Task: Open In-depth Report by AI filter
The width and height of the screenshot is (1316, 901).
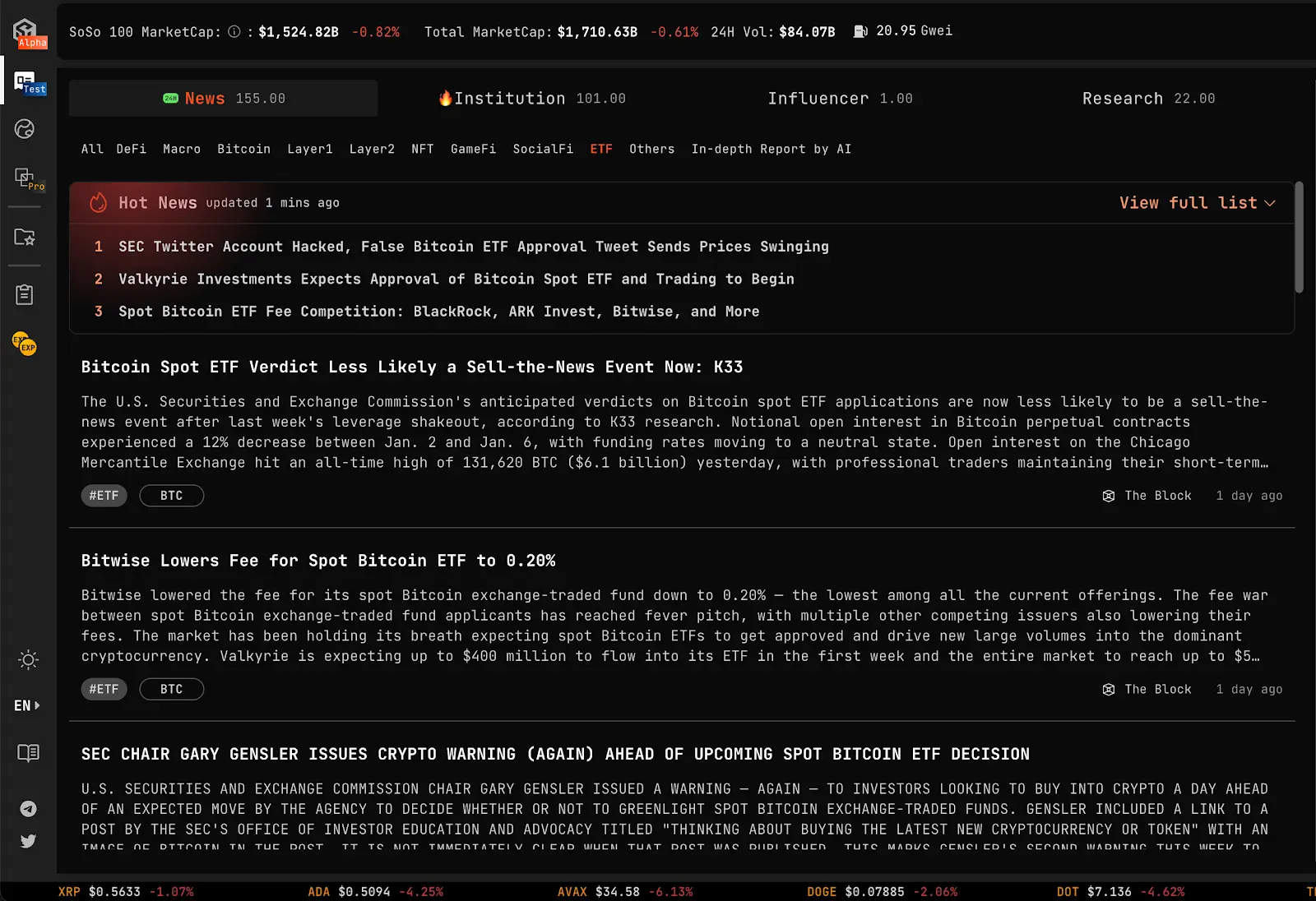Action: (x=772, y=149)
